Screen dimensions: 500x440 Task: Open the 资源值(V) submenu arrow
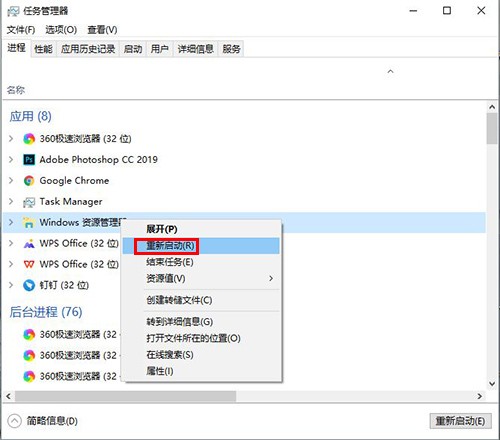click(x=271, y=278)
